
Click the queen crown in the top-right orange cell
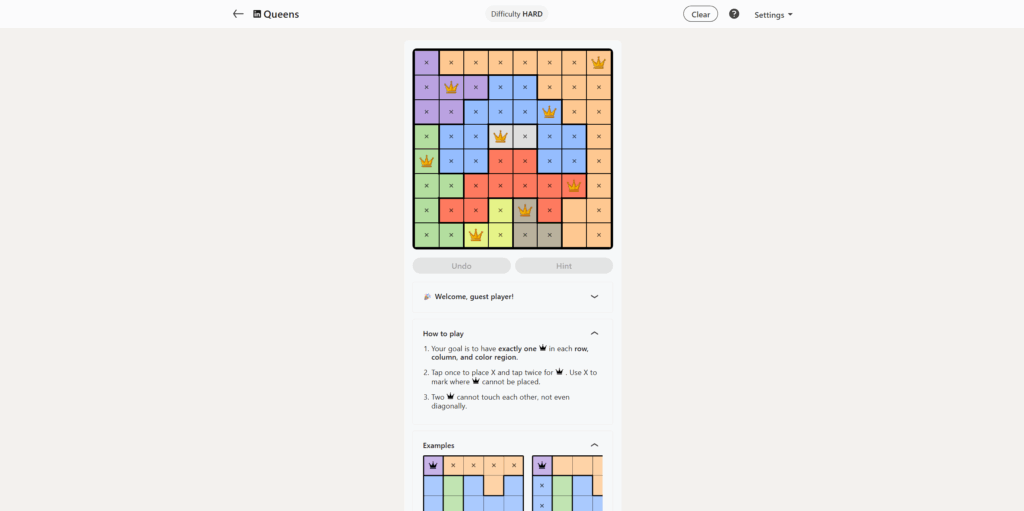coord(598,63)
